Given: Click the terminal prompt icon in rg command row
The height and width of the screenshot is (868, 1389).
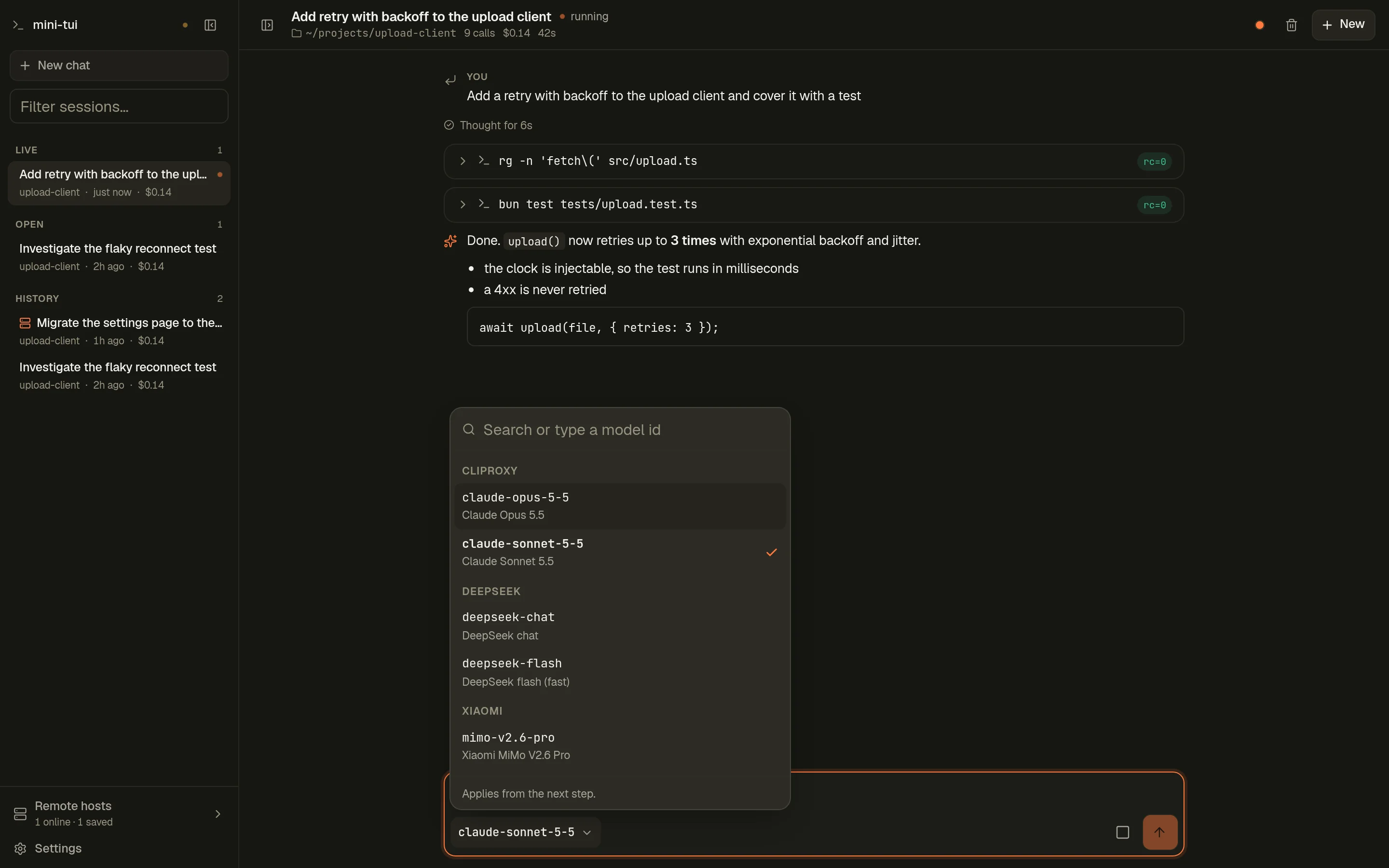Looking at the screenshot, I should [x=484, y=161].
